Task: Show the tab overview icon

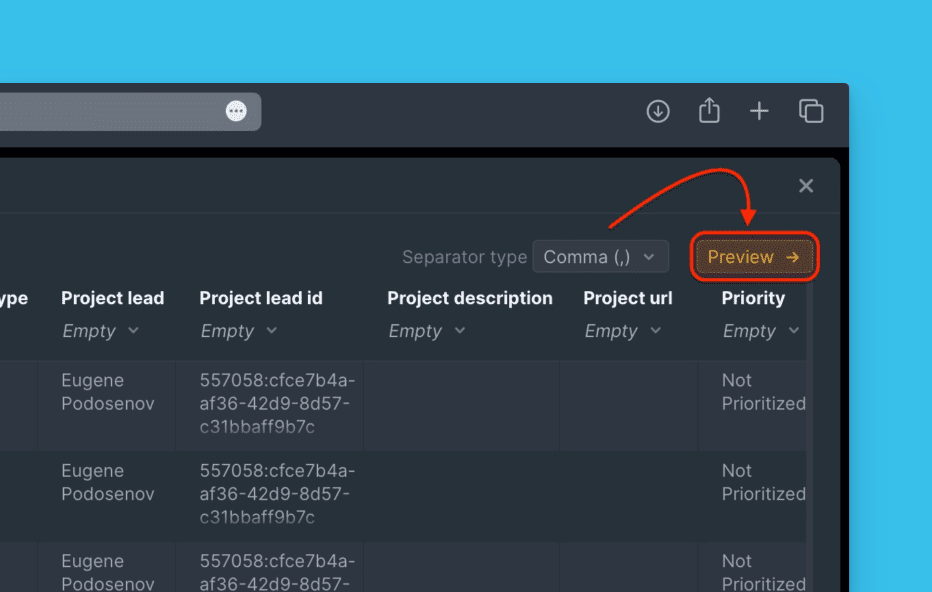Action: click(x=811, y=111)
